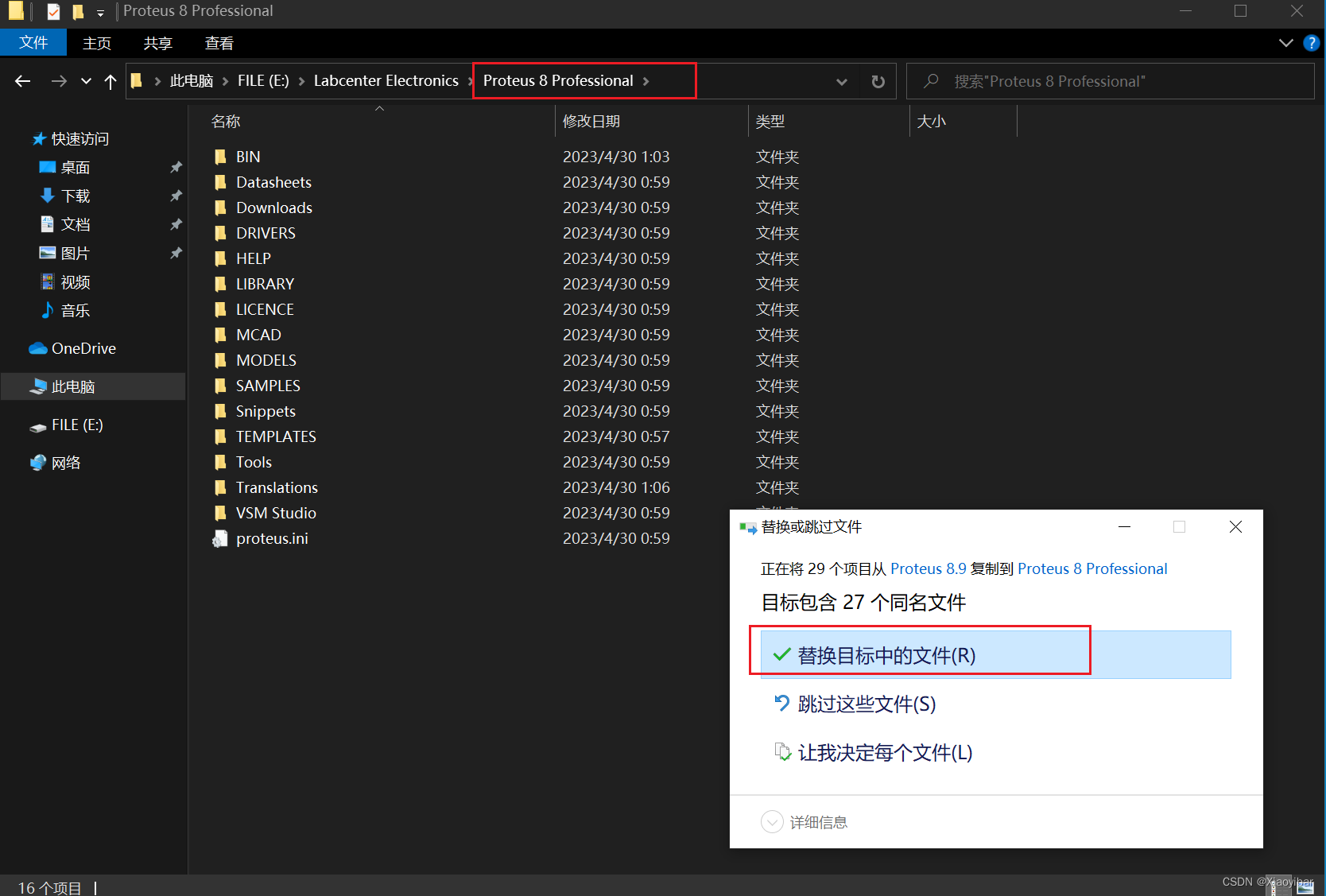Go up one folder level

(111, 81)
